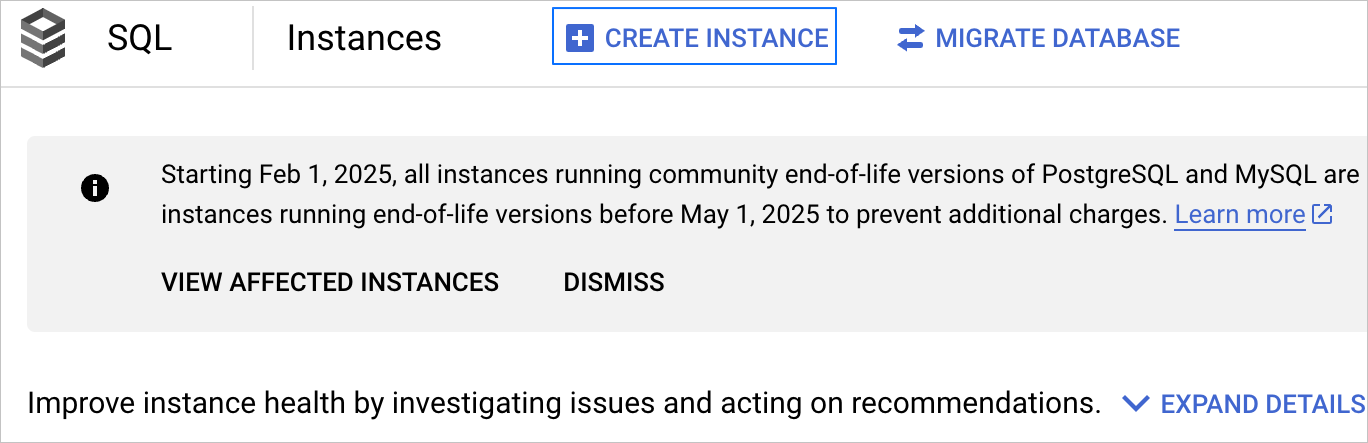This screenshot has height=443, width=1368.
Task: Expand details via the EXPAND DETAILS label
Action: [1262, 404]
